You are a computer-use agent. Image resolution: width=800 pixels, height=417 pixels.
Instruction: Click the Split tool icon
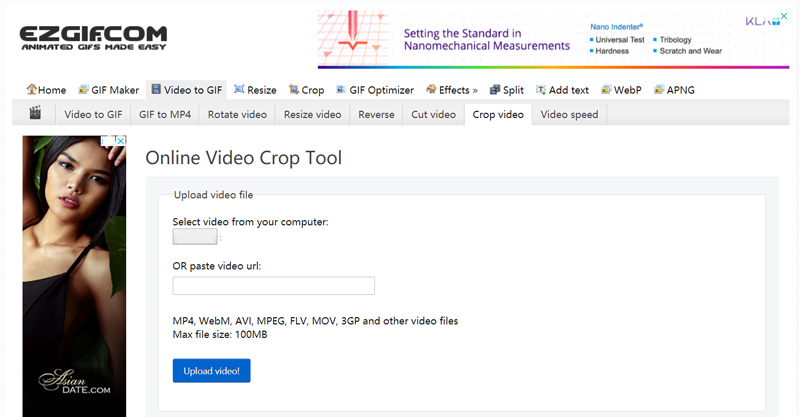click(x=493, y=90)
